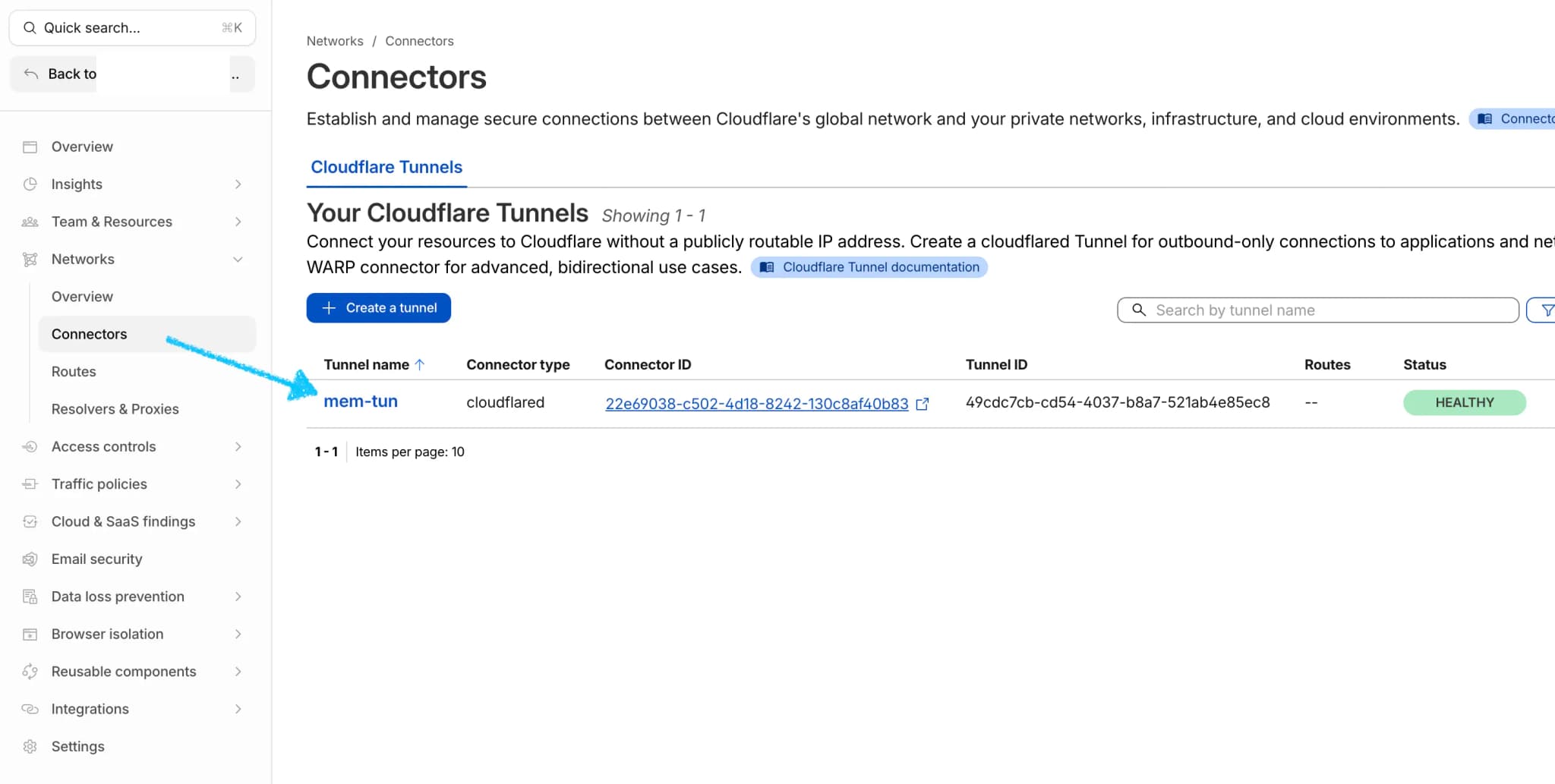Click the Team & Resources people icon

coord(30,222)
